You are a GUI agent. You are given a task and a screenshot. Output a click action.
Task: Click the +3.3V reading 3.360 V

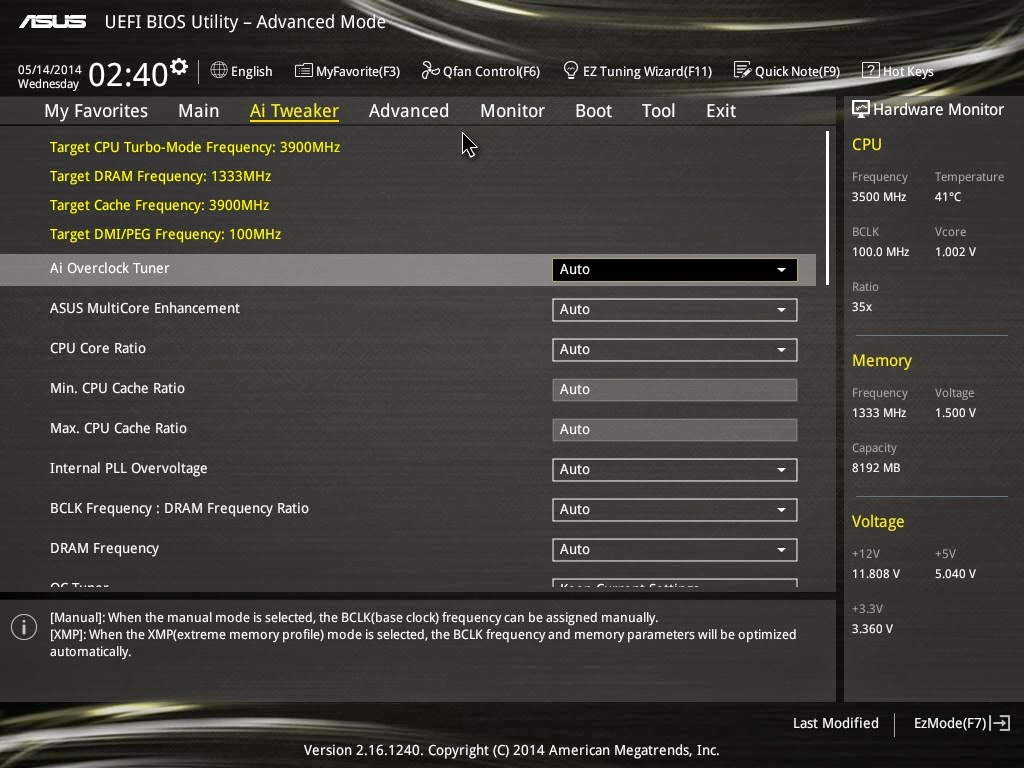point(872,629)
